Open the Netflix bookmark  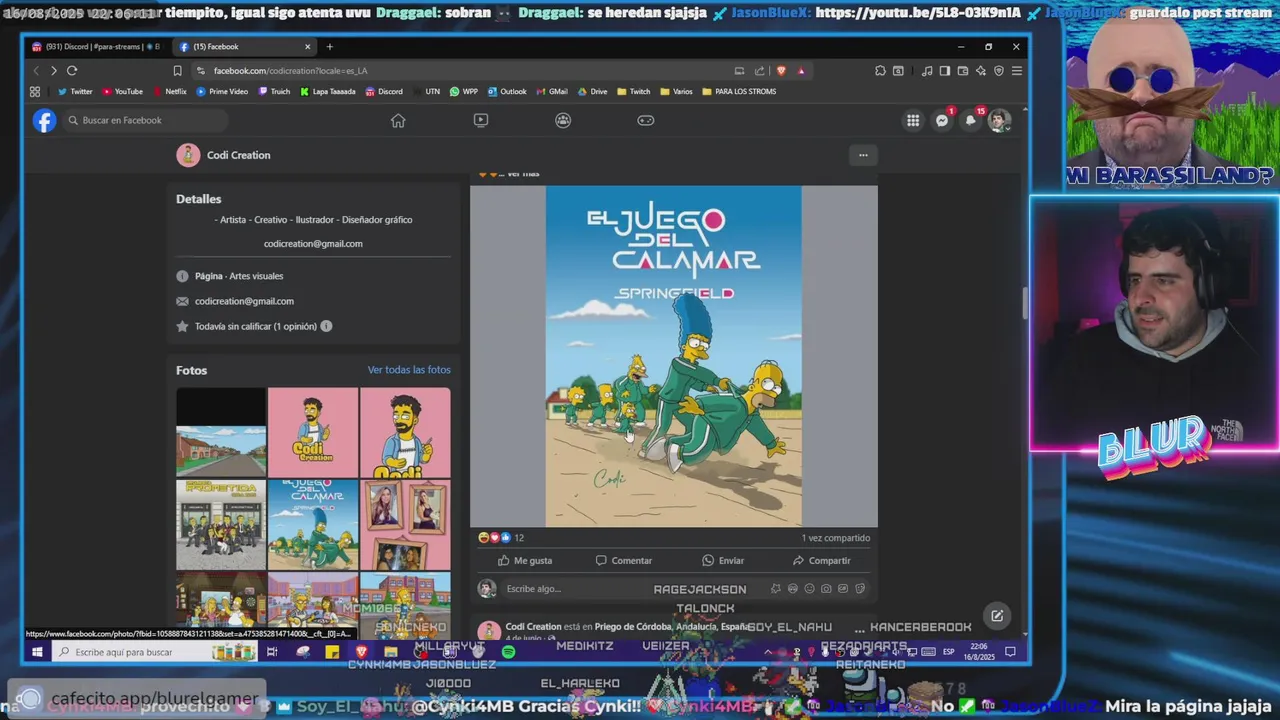coord(169,91)
